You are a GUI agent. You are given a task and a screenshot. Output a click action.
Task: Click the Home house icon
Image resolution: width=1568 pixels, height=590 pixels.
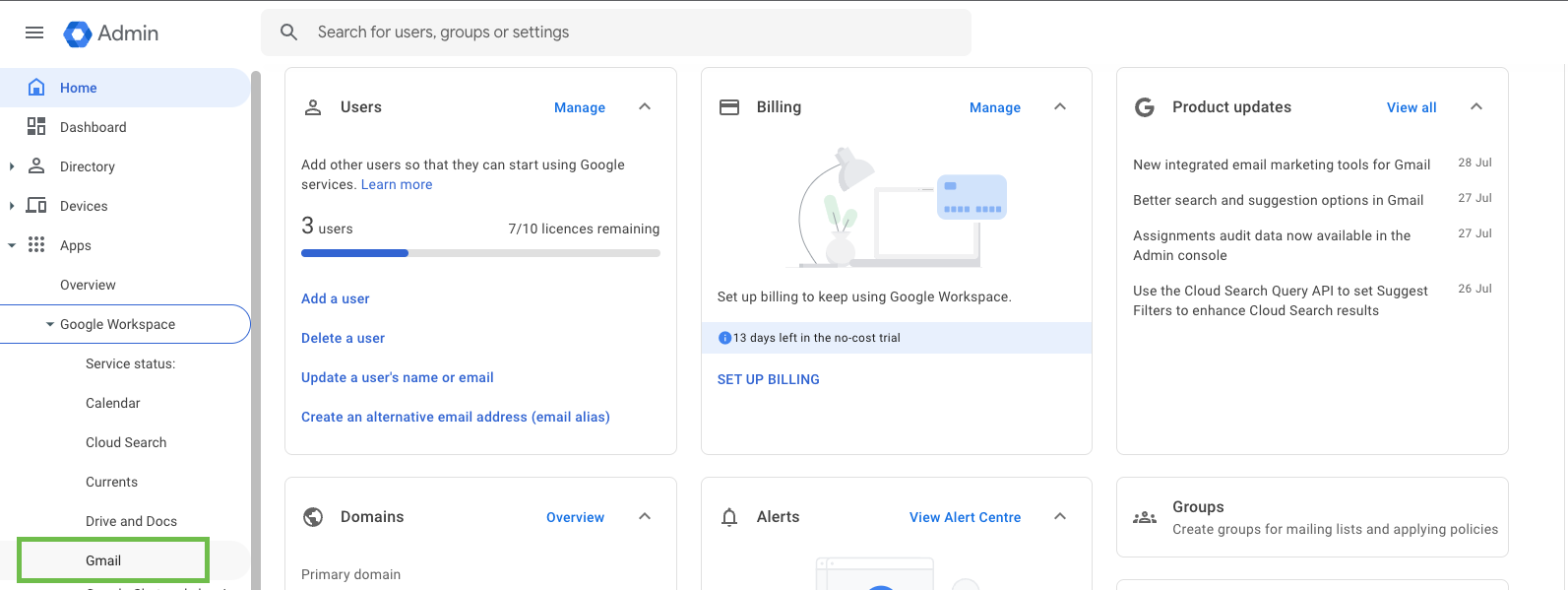[x=36, y=87]
